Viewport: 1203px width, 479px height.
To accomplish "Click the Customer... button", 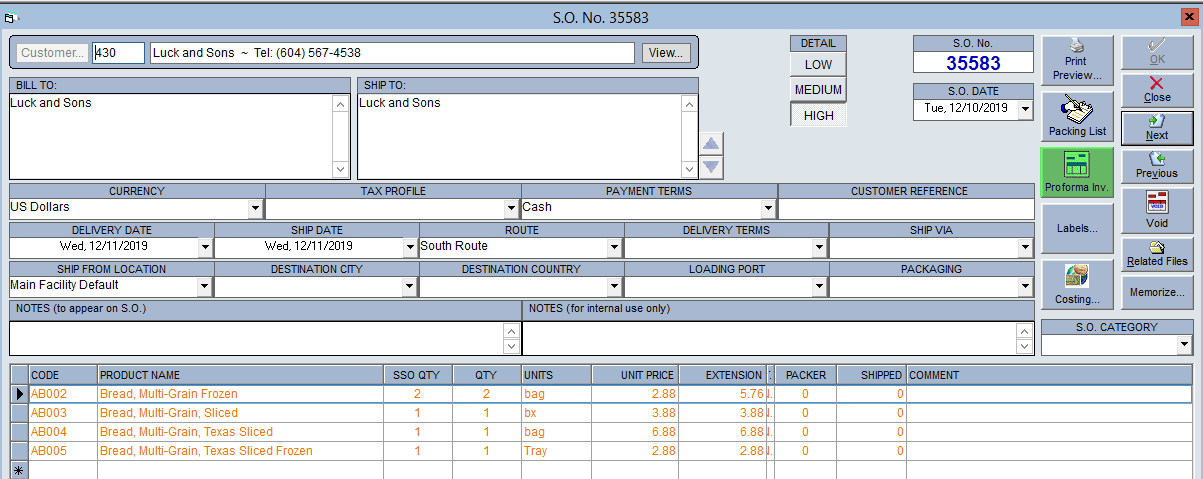I will pos(52,53).
